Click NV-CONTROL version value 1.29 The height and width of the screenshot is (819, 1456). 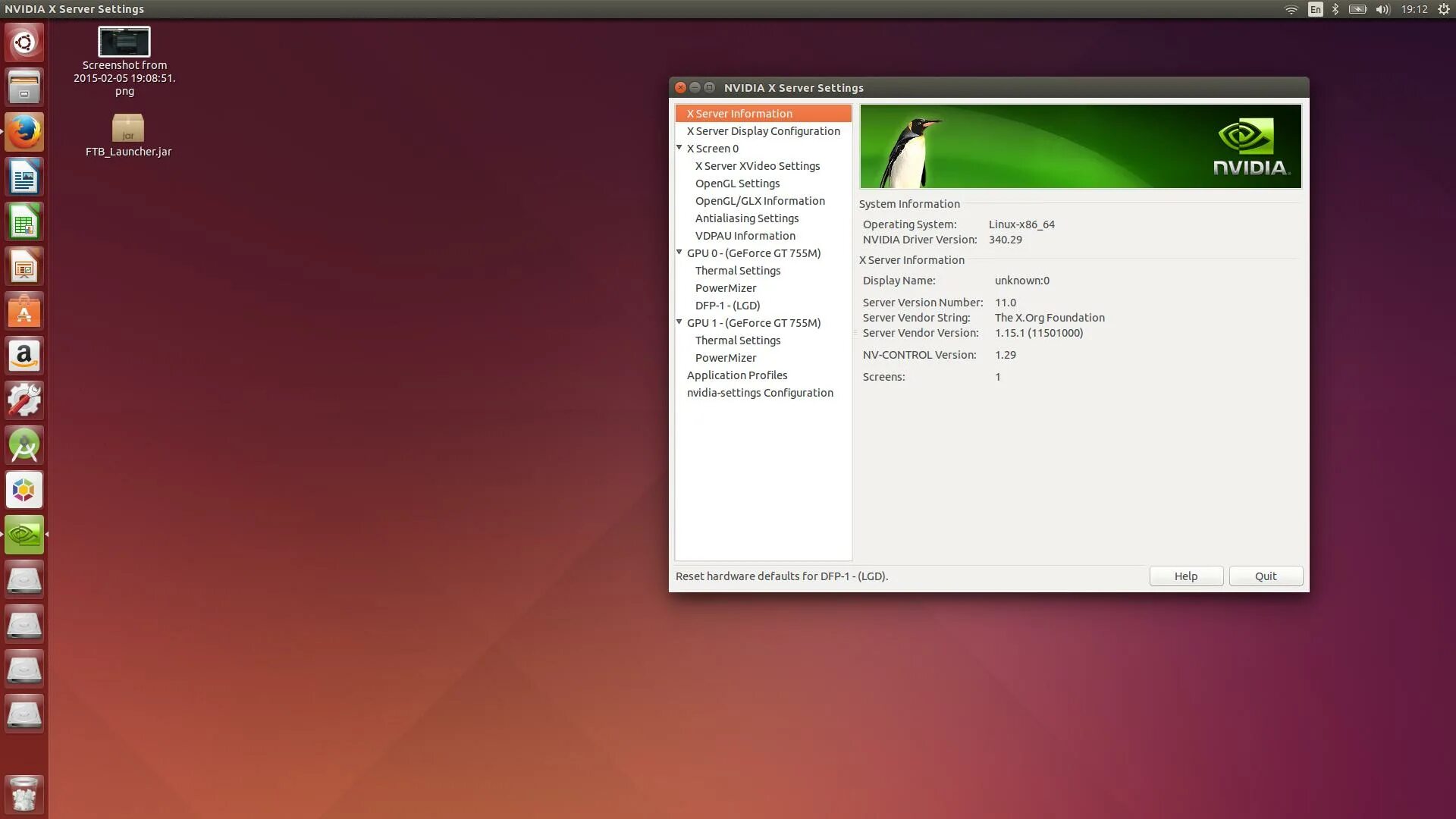click(1005, 355)
